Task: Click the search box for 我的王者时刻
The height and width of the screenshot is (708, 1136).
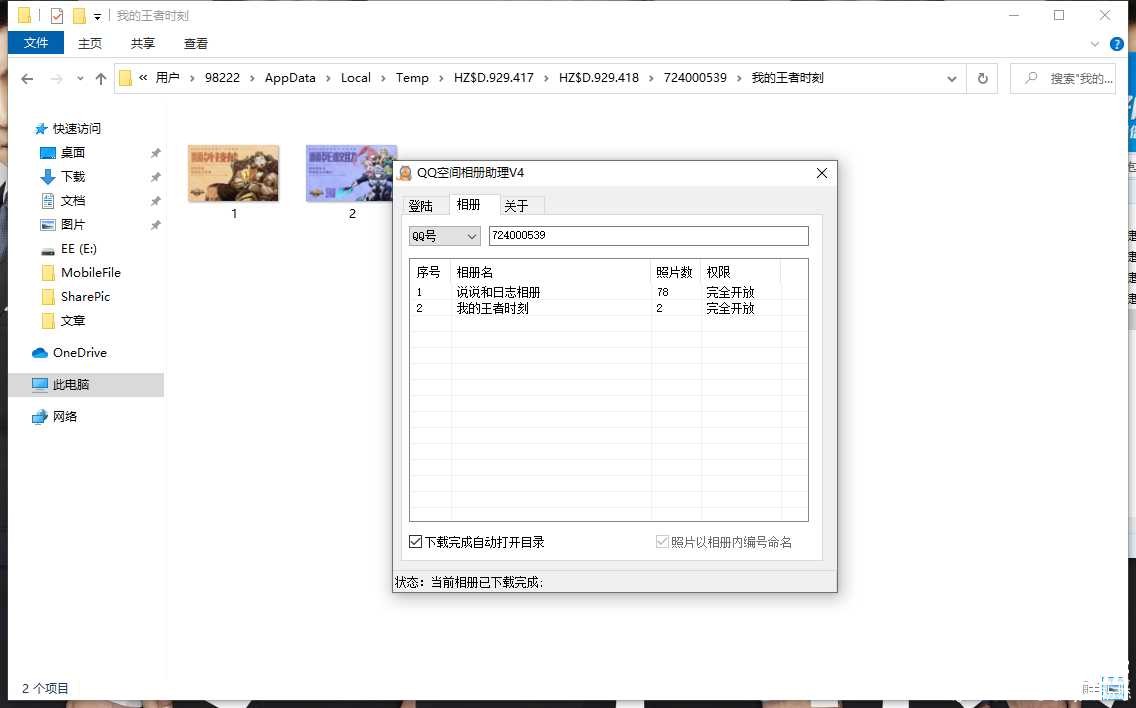Action: pyautogui.click(x=1063, y=78)
